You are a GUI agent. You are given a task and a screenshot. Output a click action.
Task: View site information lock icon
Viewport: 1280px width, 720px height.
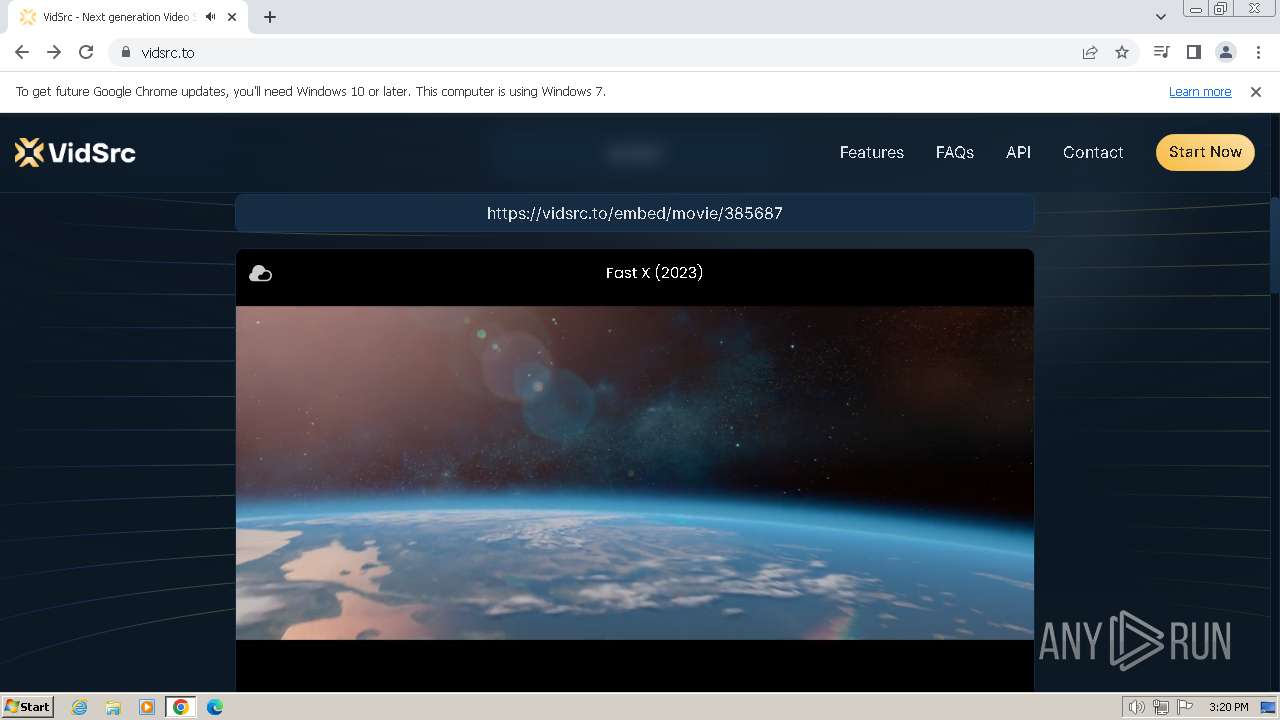pyautogui.click(x=125, y=52)
